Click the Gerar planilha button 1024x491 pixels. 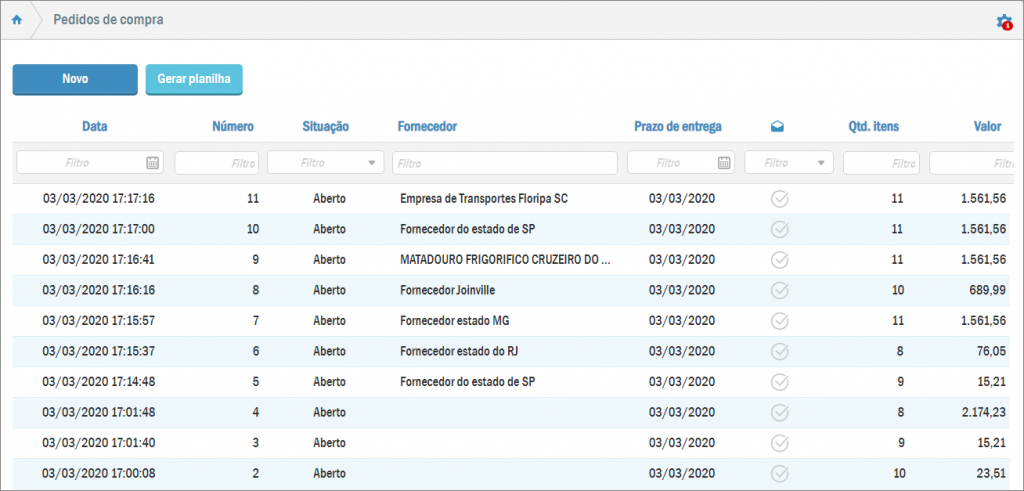point(194,80)
